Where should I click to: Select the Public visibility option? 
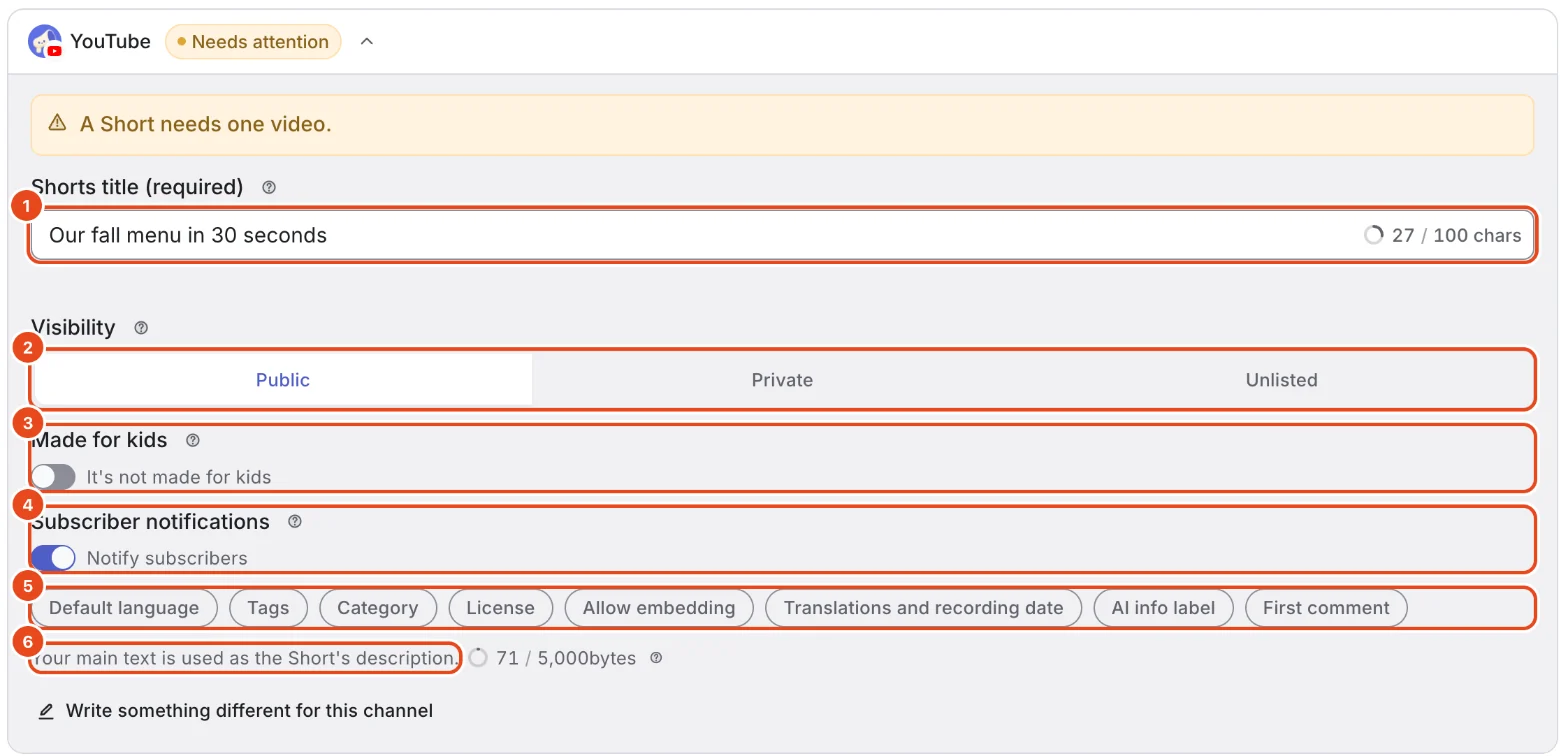tap(283, 380)
